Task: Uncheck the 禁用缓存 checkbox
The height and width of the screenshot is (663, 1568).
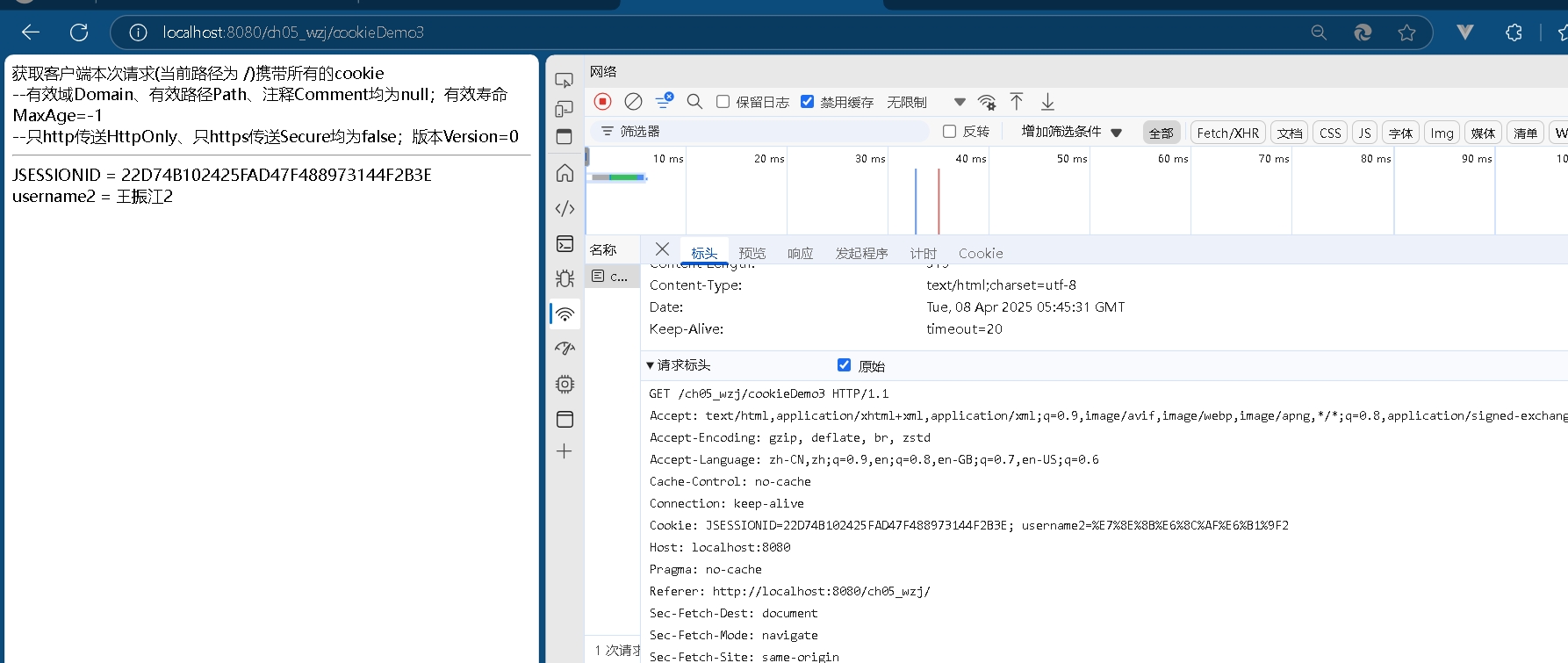Action: pyautogui.click(x=807, y=102)
